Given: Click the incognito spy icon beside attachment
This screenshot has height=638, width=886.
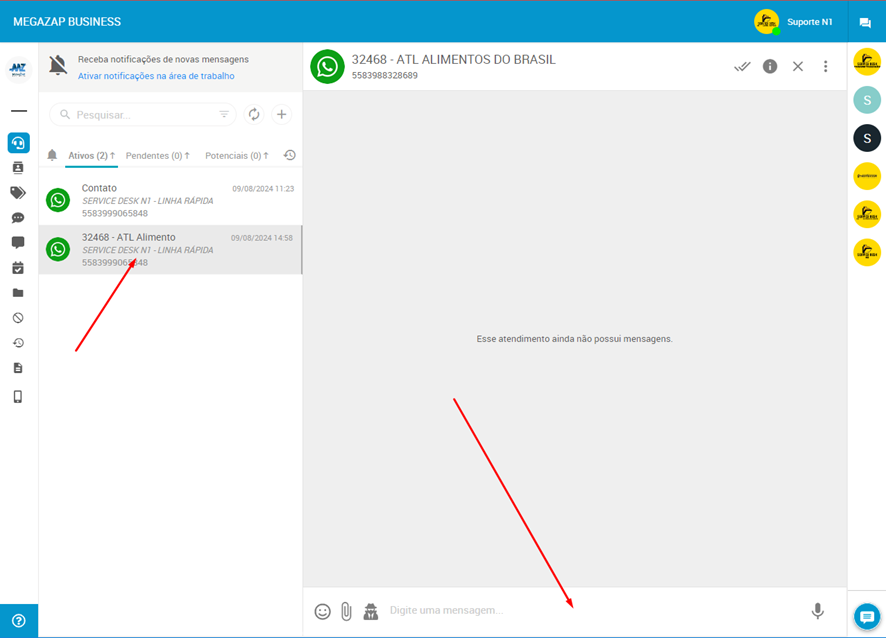Looking at the screenshot, I should point(371,611).
